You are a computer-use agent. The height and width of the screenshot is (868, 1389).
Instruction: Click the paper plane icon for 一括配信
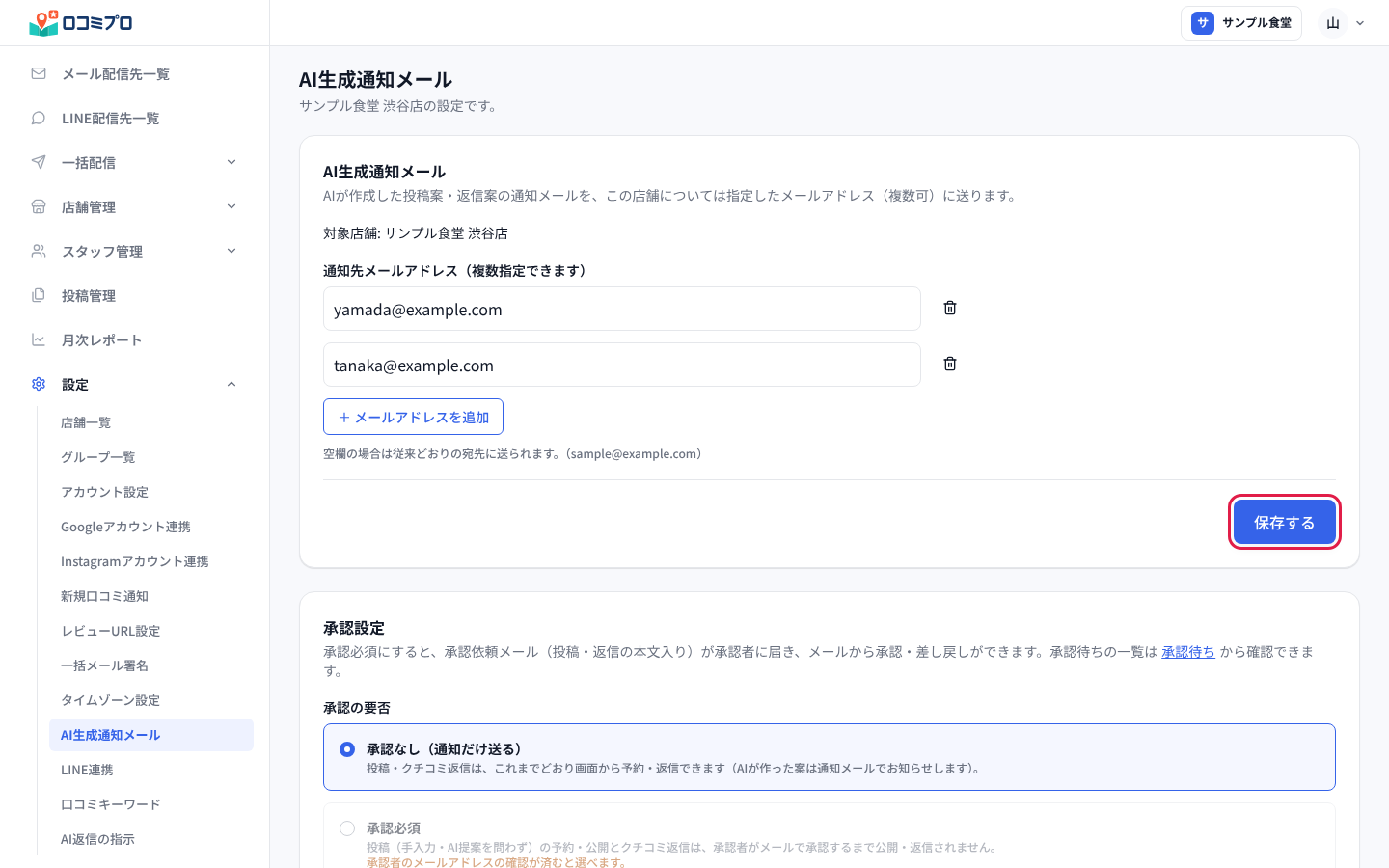click(x=39, y=162)
